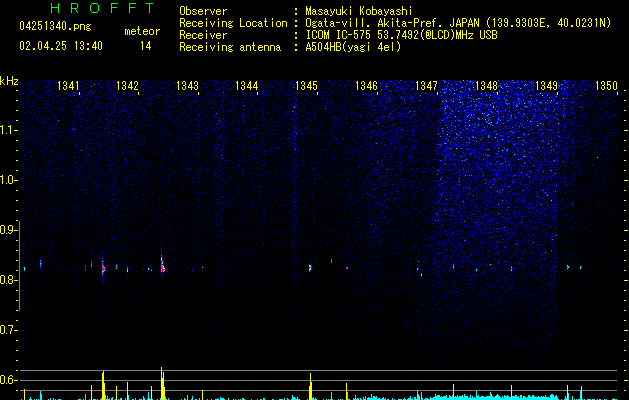This screenshot has height=400, width=629.
Task: Click the meteor count value 14
Action: tap(146, 46)
